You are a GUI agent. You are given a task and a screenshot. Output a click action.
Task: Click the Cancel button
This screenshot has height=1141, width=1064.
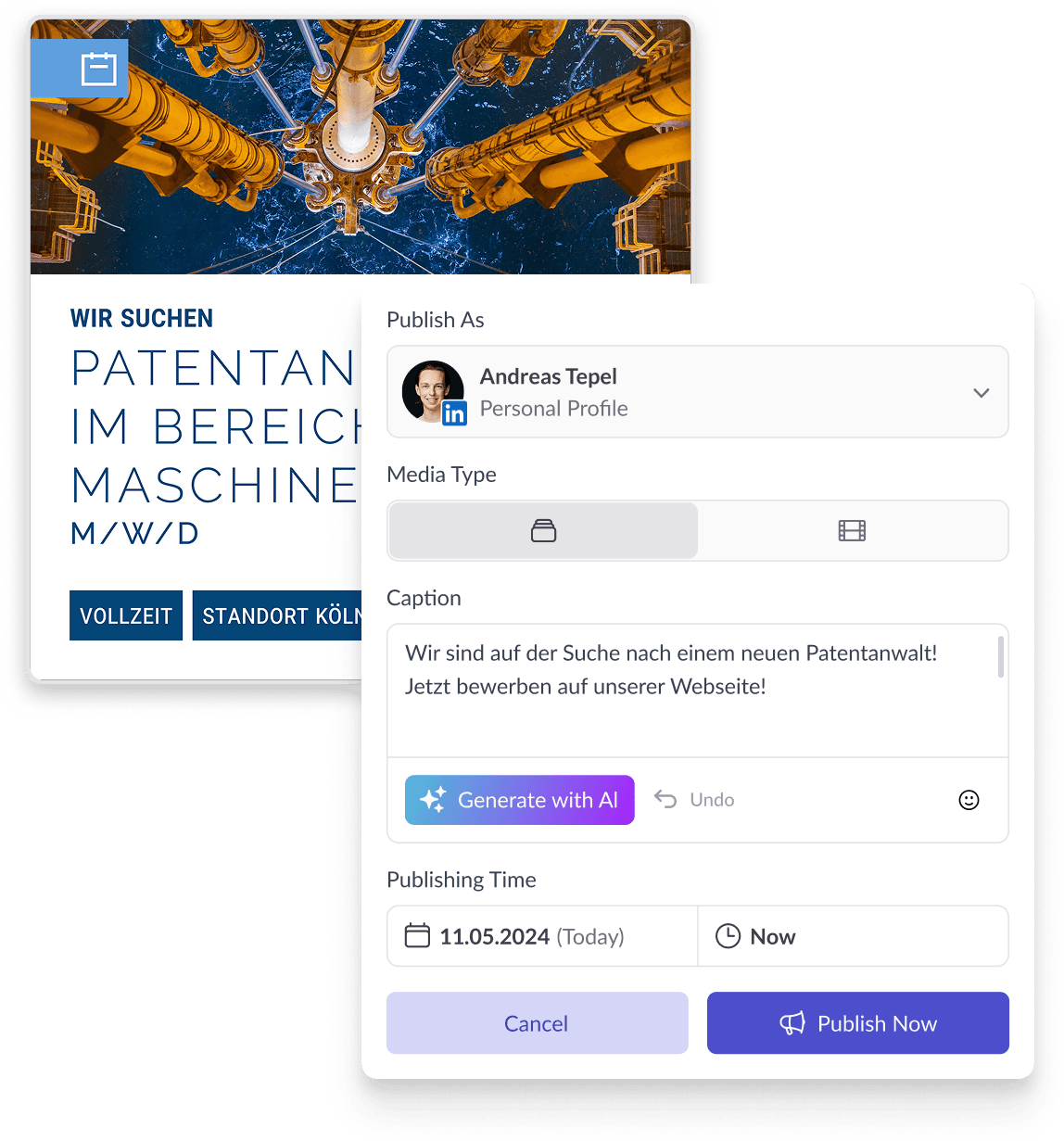coord(538,1023)
